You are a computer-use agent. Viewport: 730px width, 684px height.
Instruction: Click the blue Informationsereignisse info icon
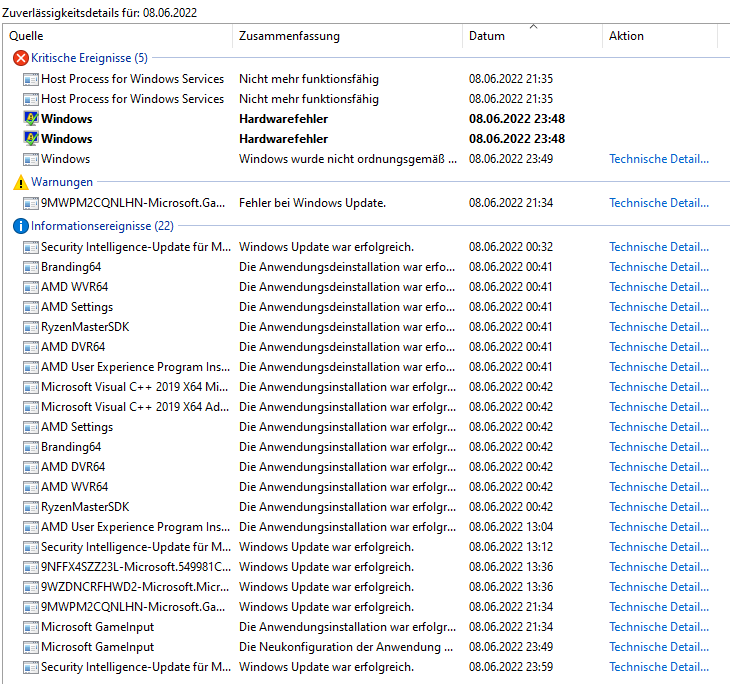pos(20,226)
